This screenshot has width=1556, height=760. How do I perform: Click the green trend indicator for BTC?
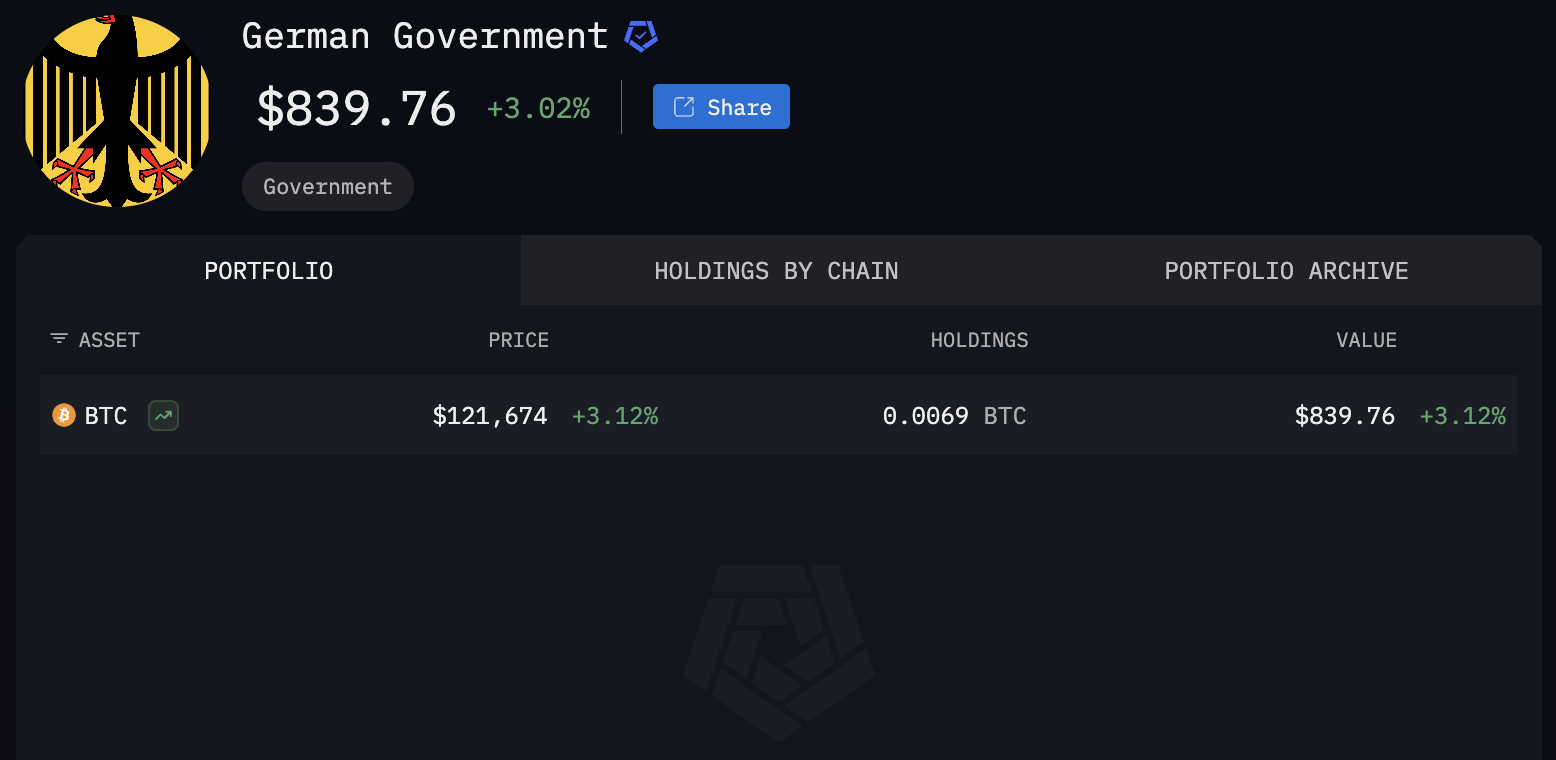pyautogui.click(x=163, y=415)
